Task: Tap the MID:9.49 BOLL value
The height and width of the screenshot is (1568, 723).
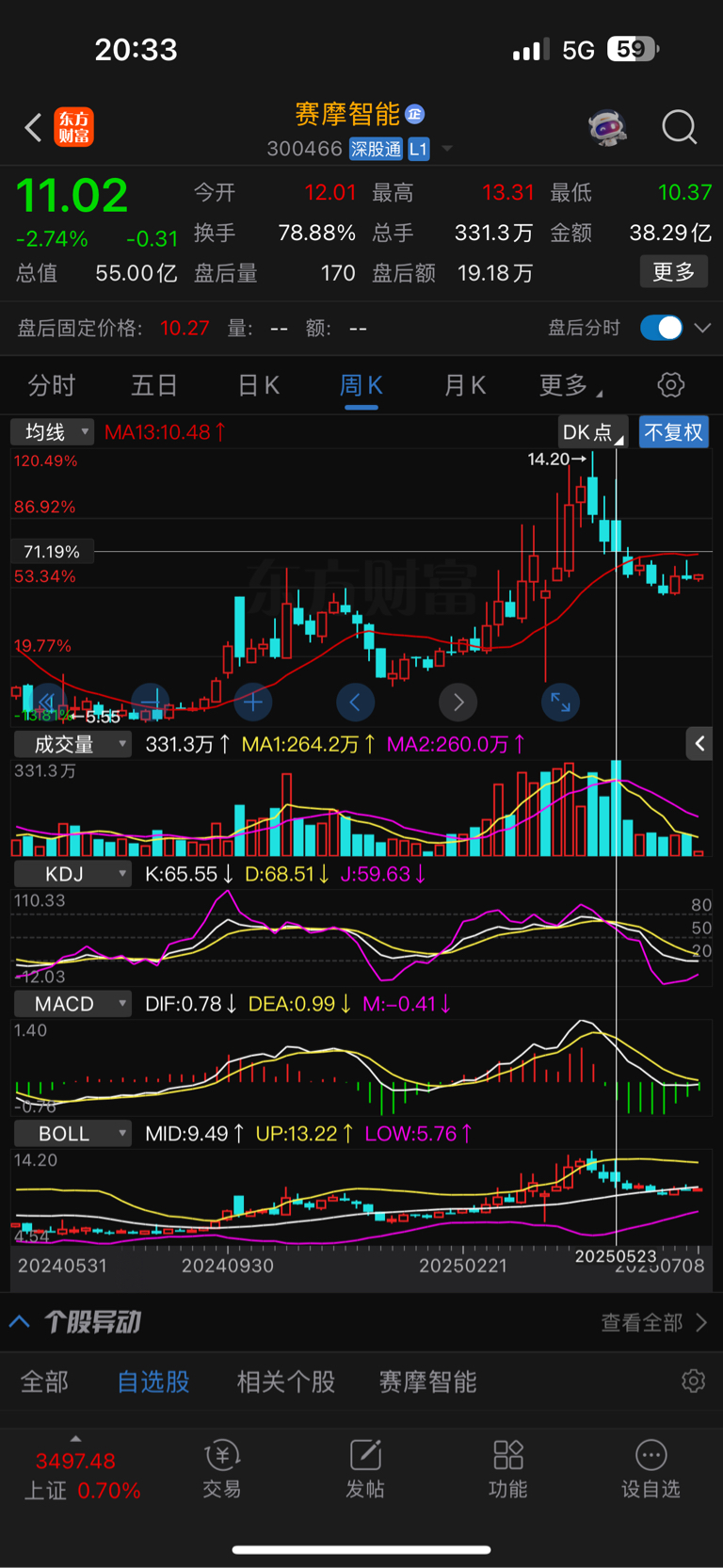Action: 195,1134
